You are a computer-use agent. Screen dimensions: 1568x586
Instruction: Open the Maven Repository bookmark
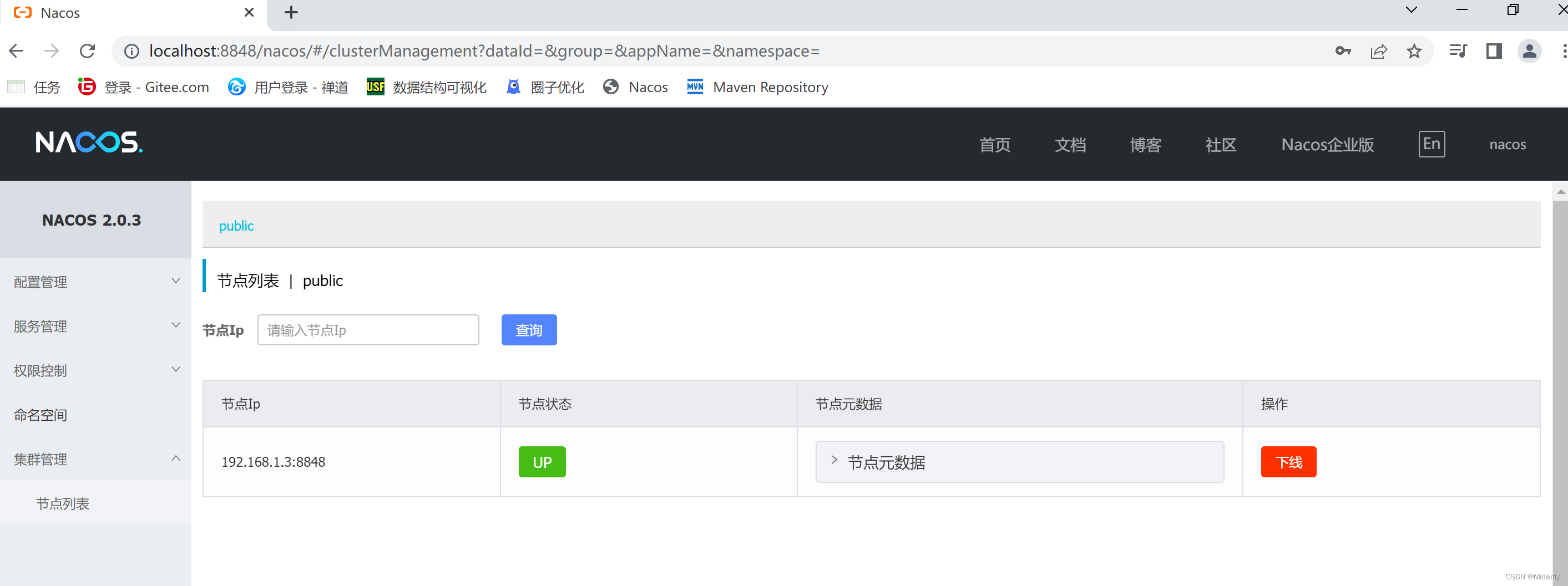[x=757, y=87]
